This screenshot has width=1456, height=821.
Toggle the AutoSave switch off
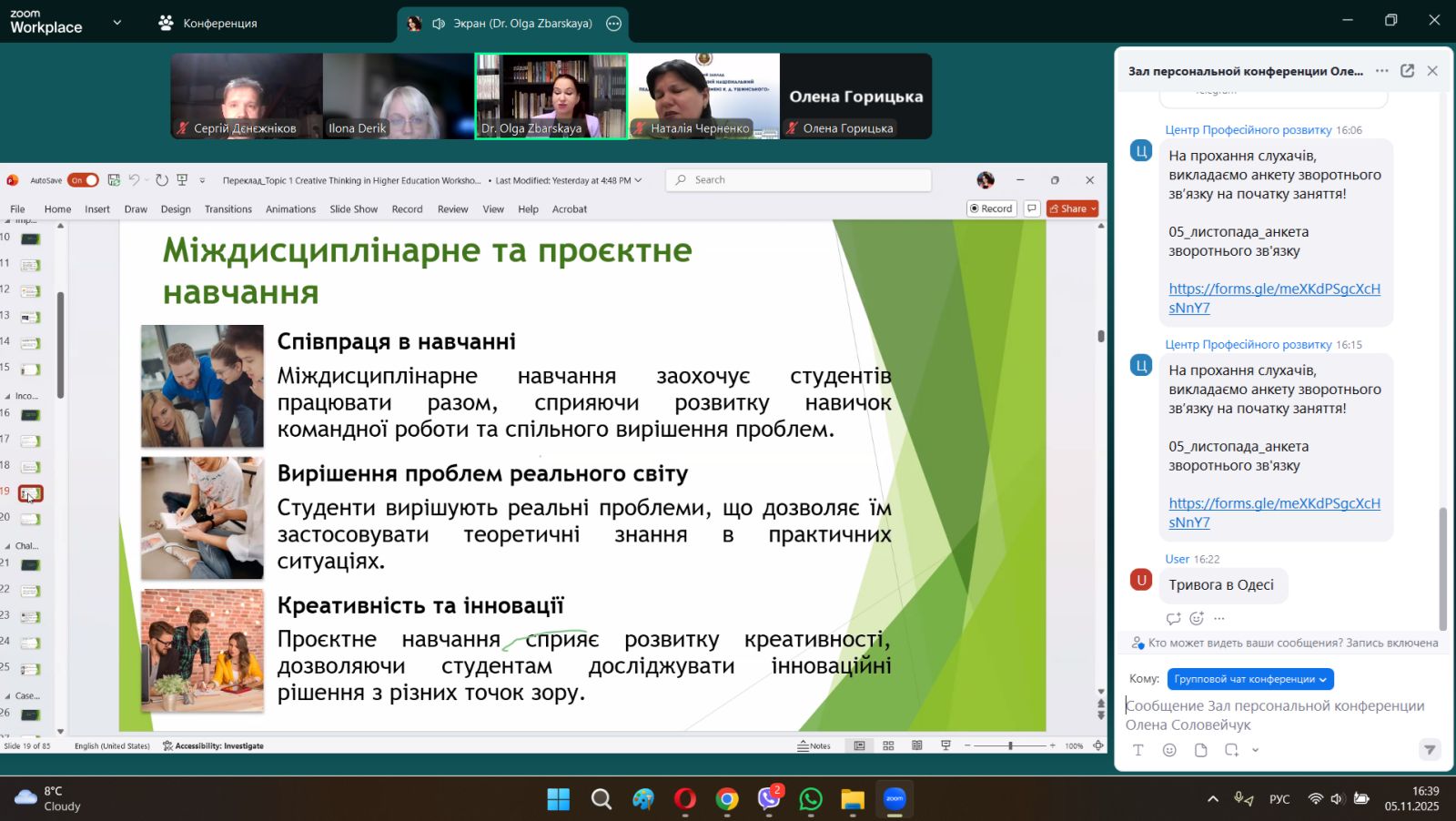(x=83, y=180)
